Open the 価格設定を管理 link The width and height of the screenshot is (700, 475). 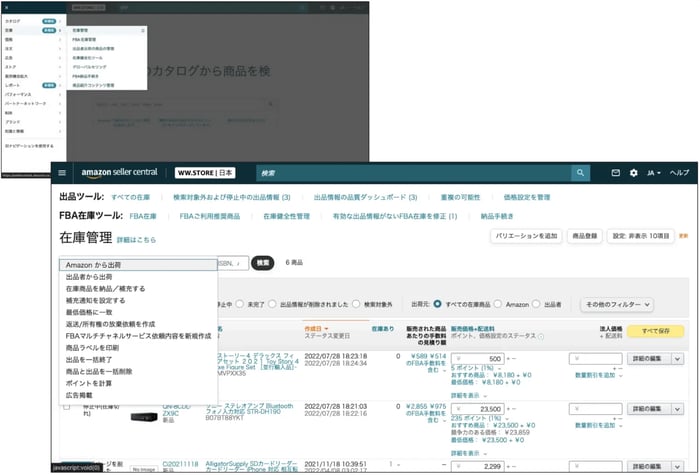click(527, 197)
